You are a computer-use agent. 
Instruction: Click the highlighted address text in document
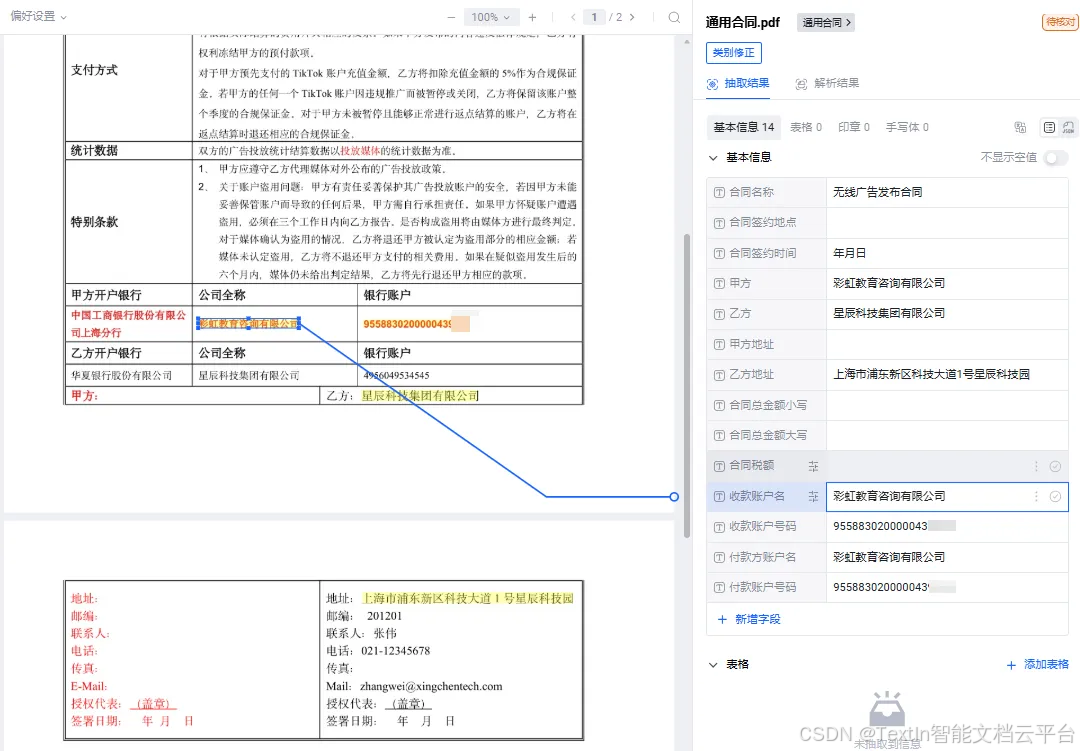468,599
